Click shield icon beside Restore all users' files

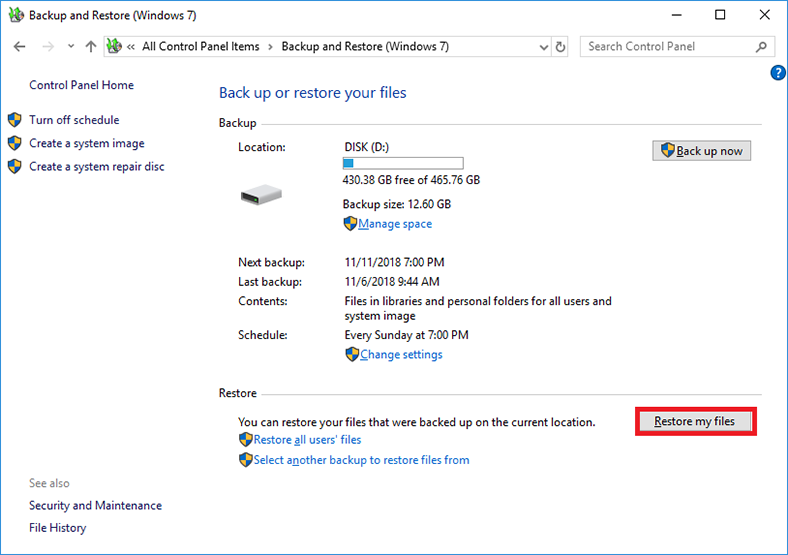point(245,440)
